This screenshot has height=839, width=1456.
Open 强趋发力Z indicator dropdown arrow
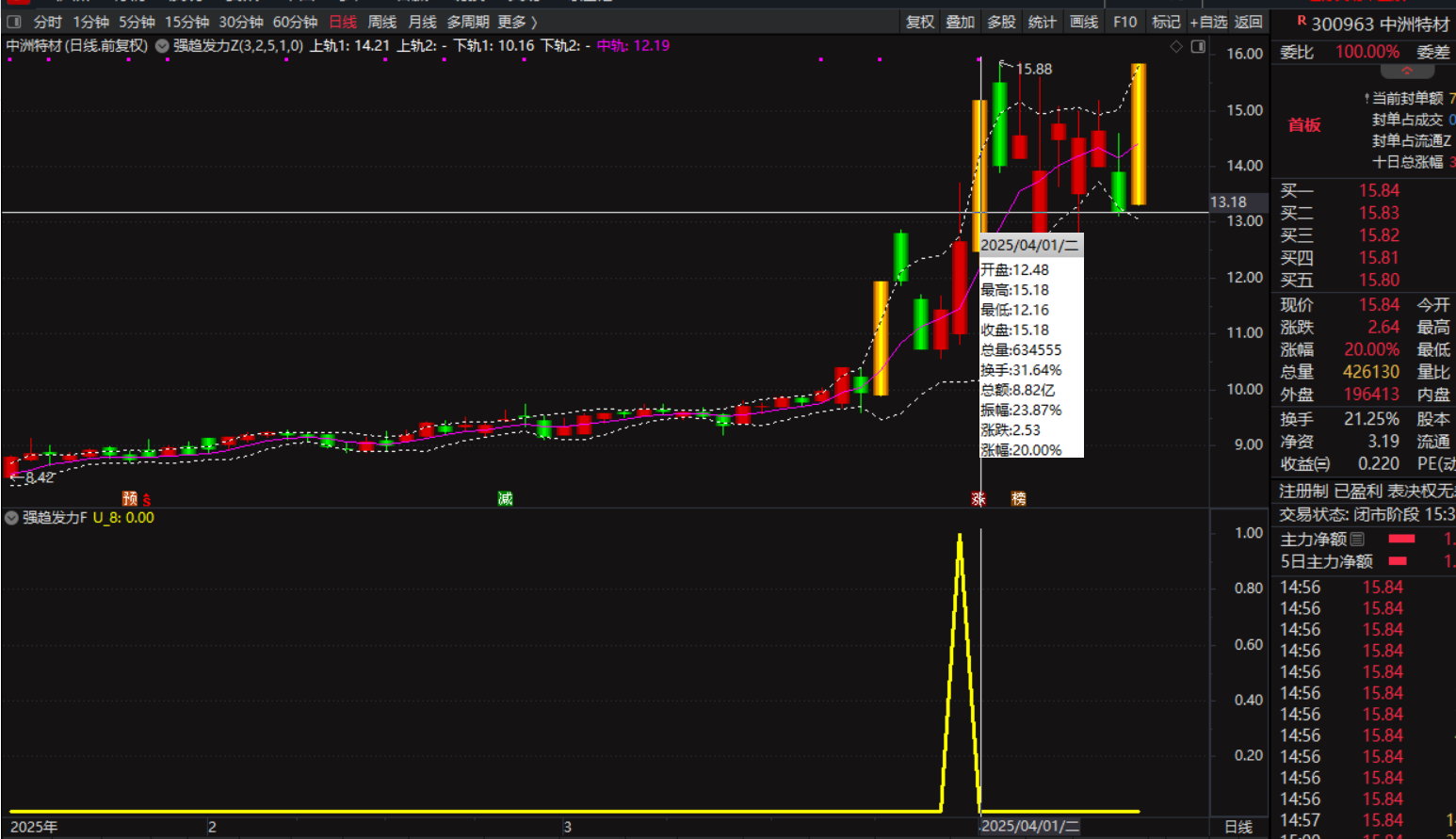(162, 46)
